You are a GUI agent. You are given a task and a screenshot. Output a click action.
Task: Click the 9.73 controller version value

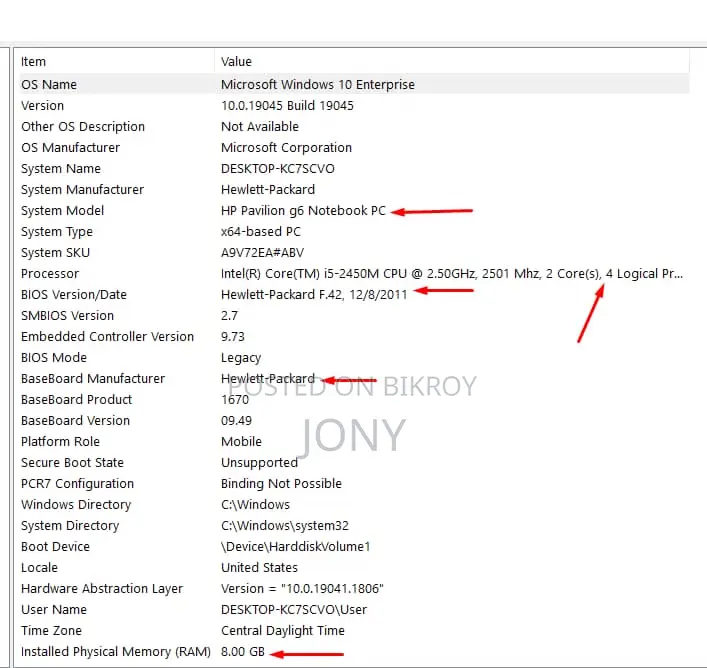[233, 337]
